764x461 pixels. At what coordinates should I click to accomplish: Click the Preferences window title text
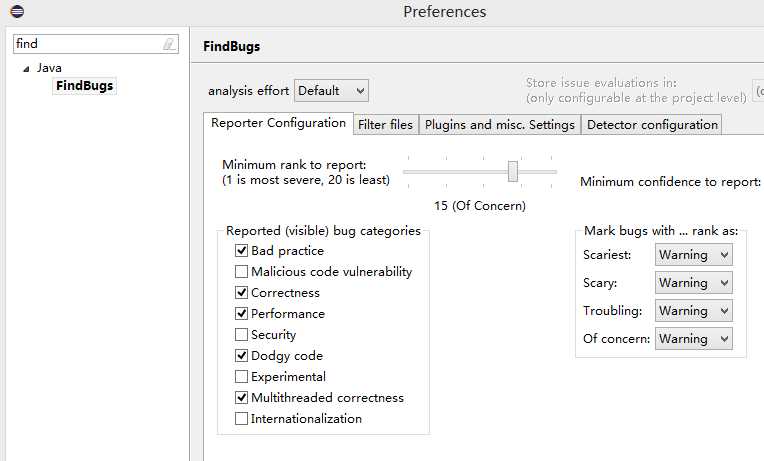444,12
